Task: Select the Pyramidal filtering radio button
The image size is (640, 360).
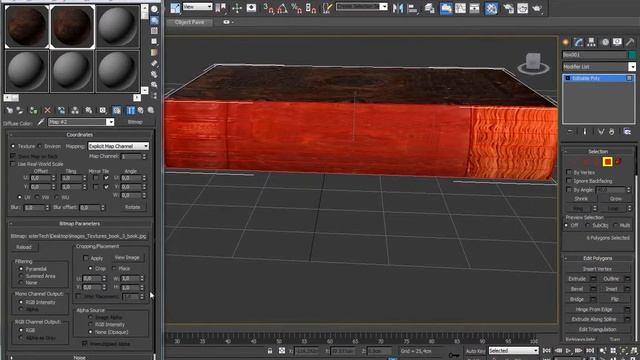Action: coord(21,269)
